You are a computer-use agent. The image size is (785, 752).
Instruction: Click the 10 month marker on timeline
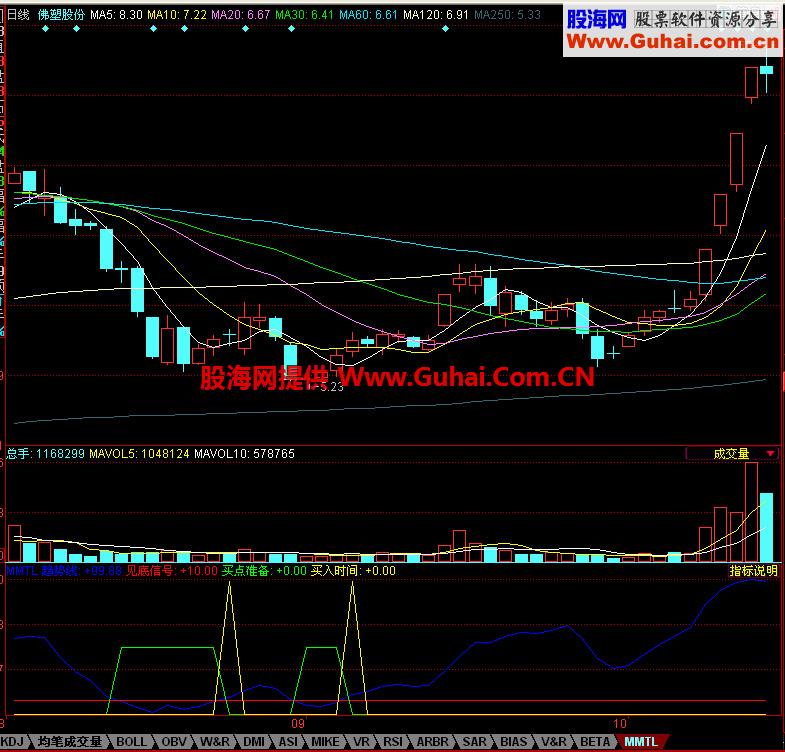(x=620, y=723)
